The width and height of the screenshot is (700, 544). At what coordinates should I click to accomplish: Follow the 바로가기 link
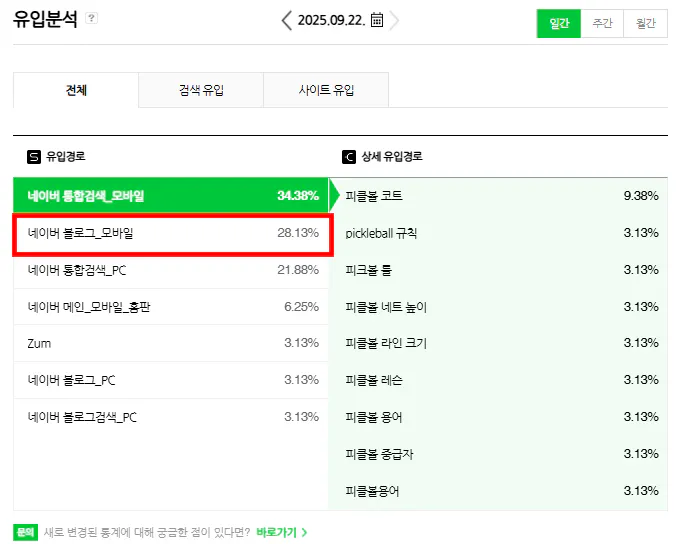[x=281, y=532]
